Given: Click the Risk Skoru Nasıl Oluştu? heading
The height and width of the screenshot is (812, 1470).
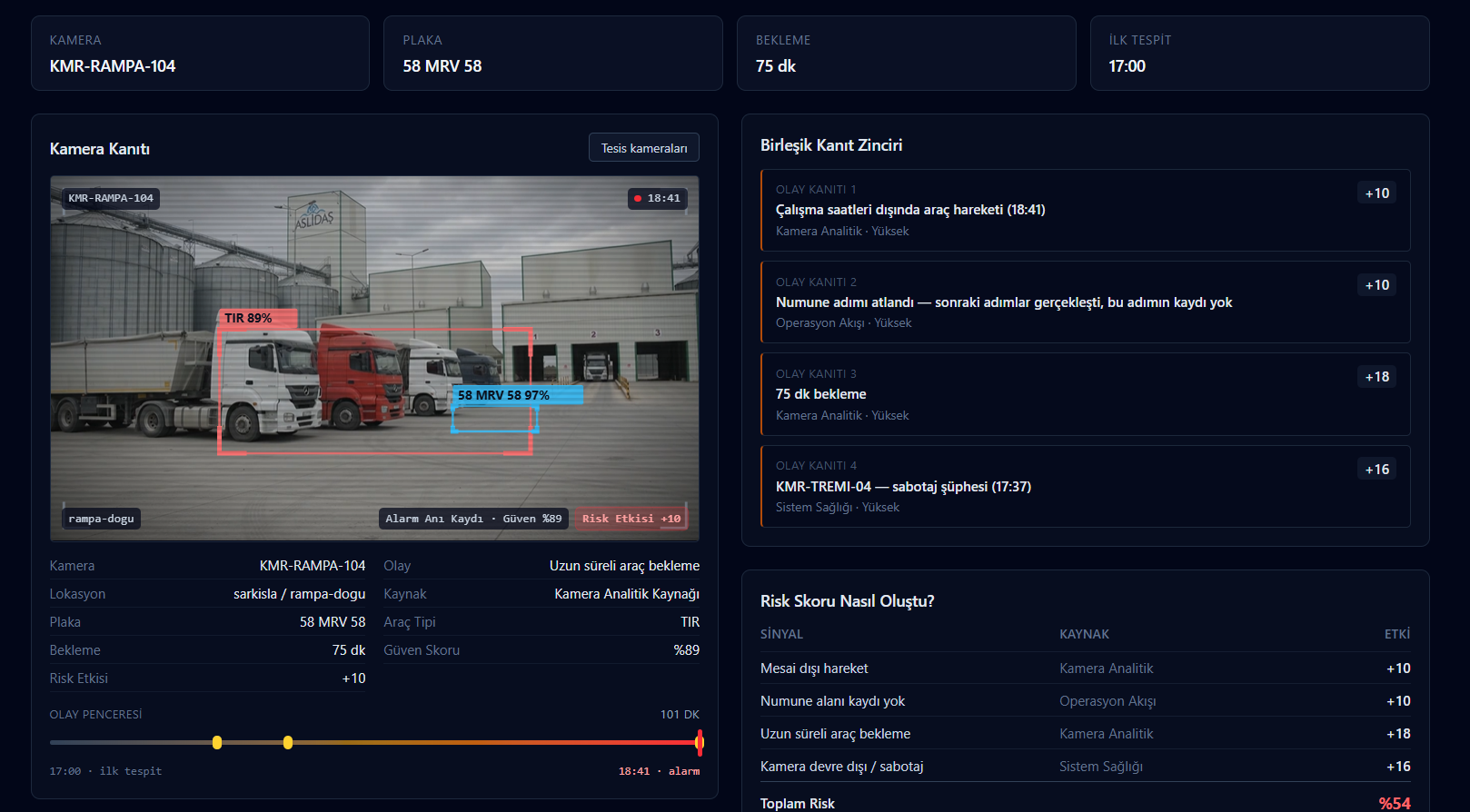Looking at the screenshot, I should [848, 601].
